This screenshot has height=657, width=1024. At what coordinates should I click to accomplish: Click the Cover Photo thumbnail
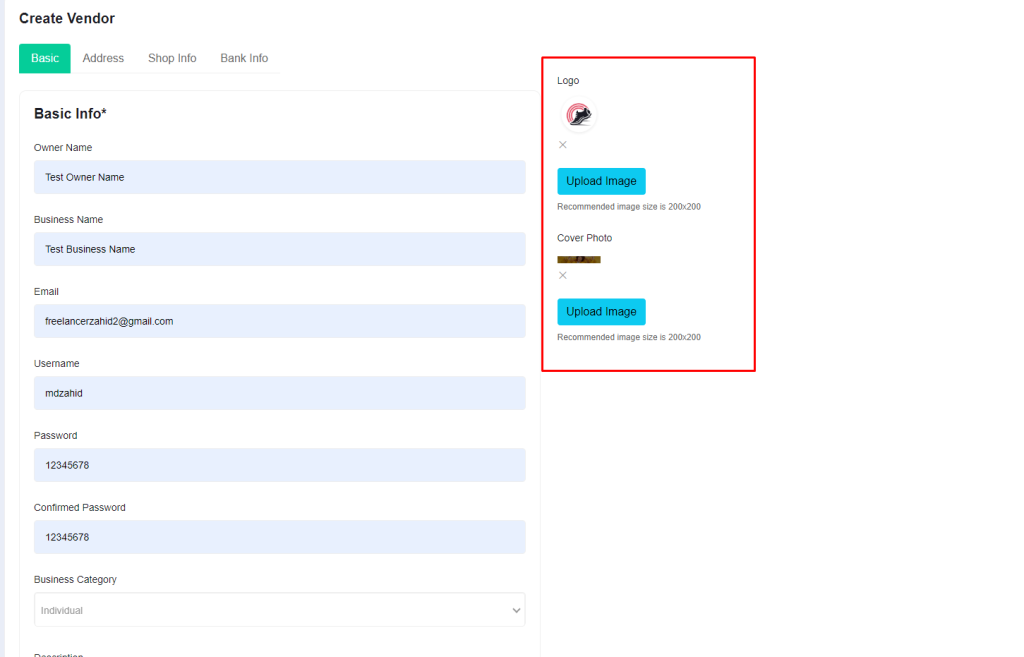click(579, 259)
